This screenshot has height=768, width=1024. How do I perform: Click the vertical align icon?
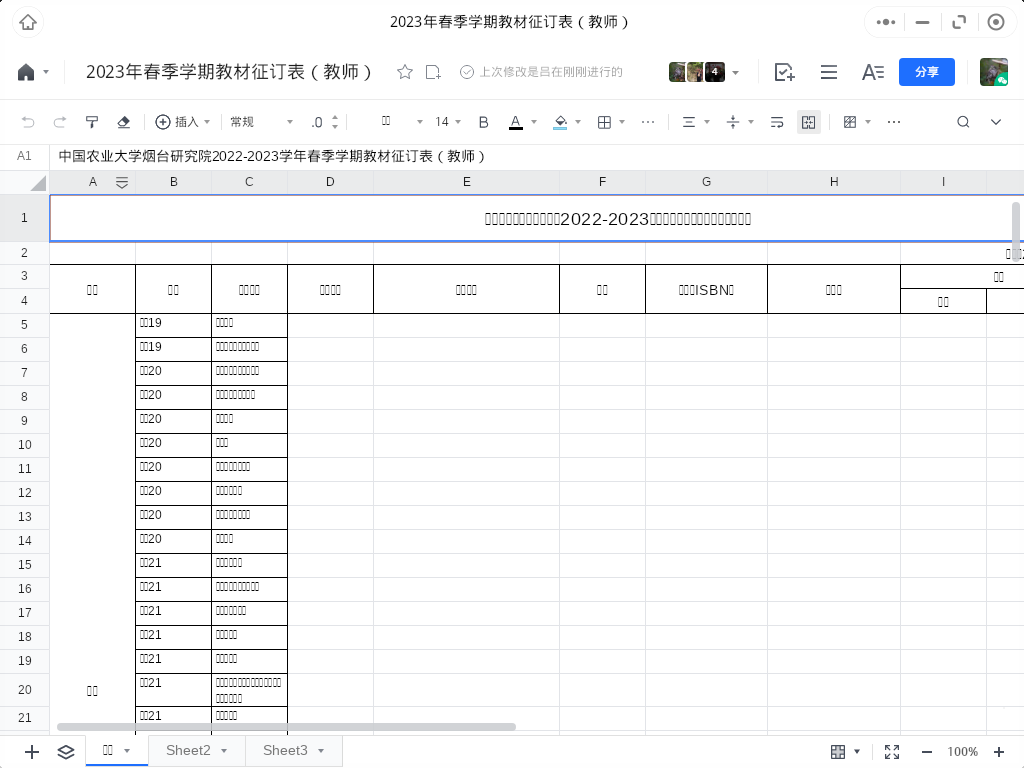point(733,122)
